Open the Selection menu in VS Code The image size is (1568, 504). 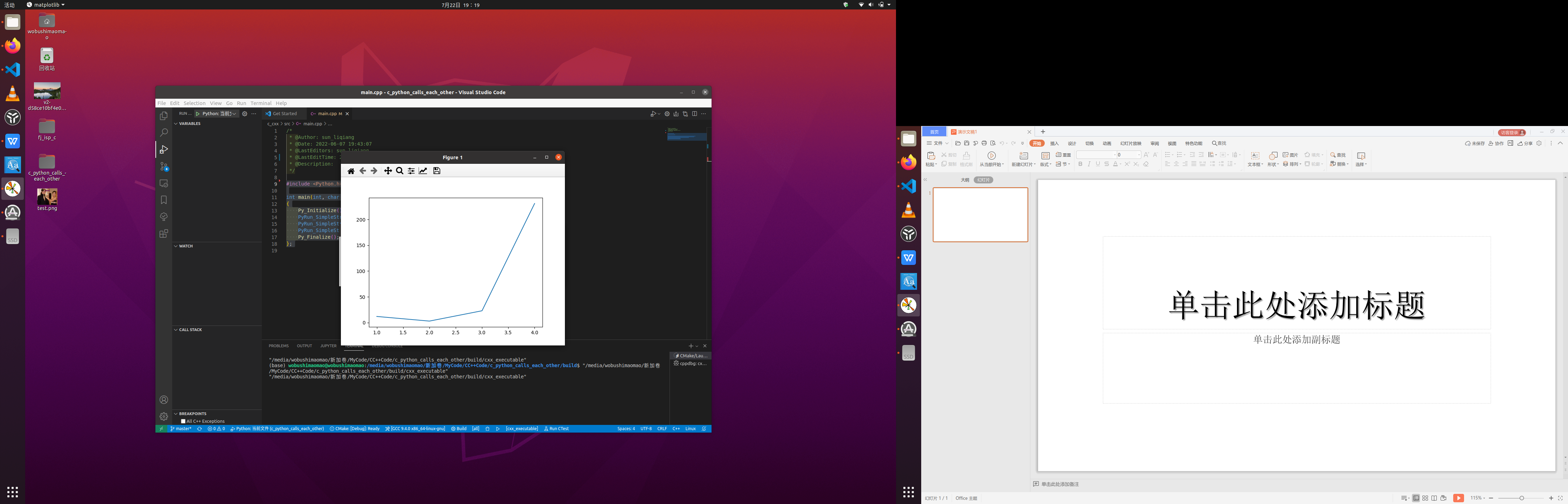194,104
